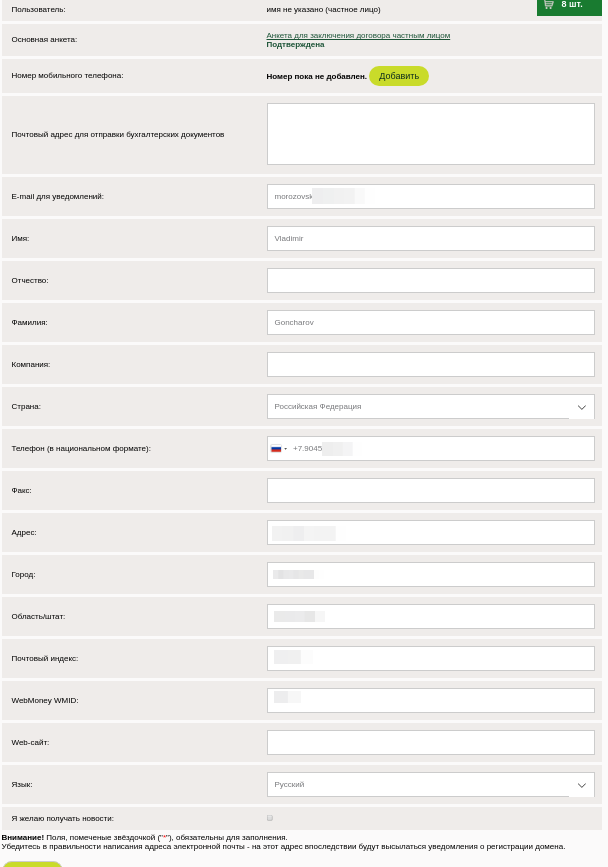Focus the Компания input field

(430, 364)
